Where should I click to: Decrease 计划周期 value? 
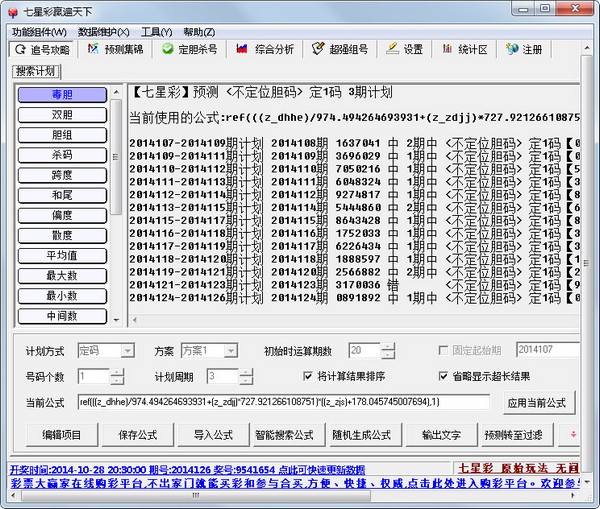(x=246, y=380)
